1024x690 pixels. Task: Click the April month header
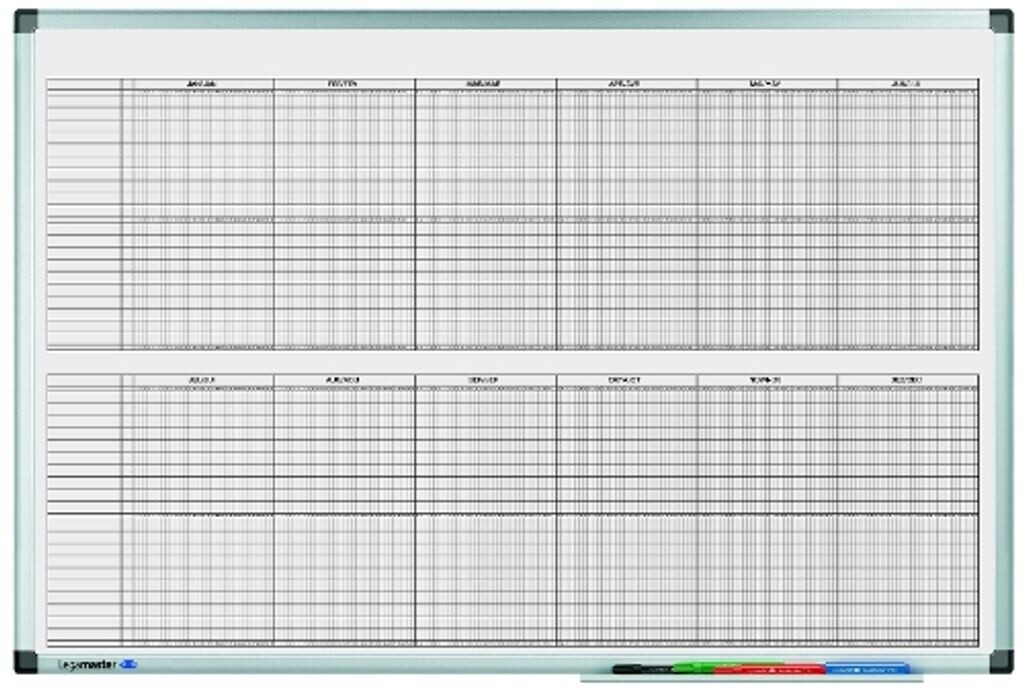coord(626,84)
